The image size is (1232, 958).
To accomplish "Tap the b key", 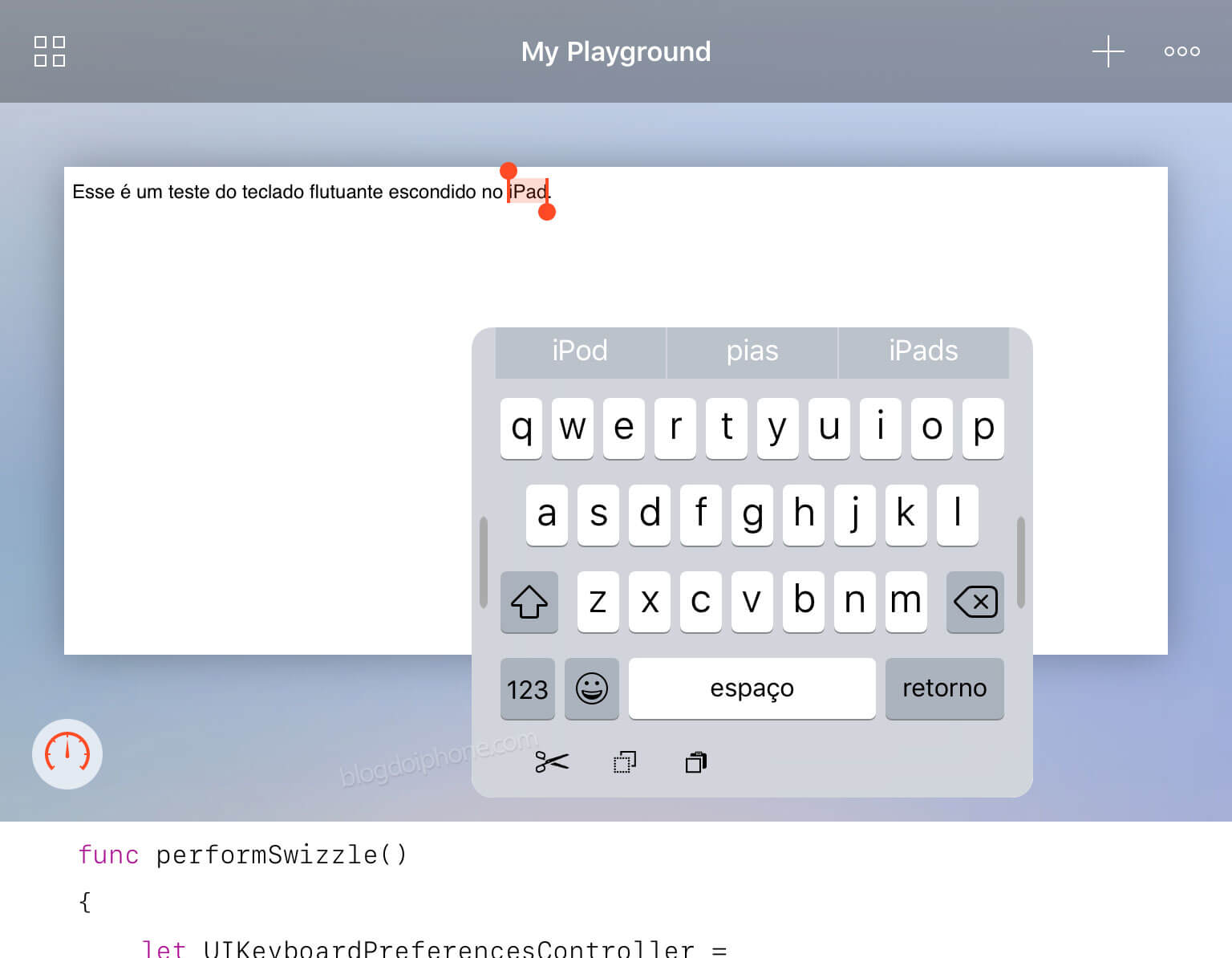I will 804,602.
